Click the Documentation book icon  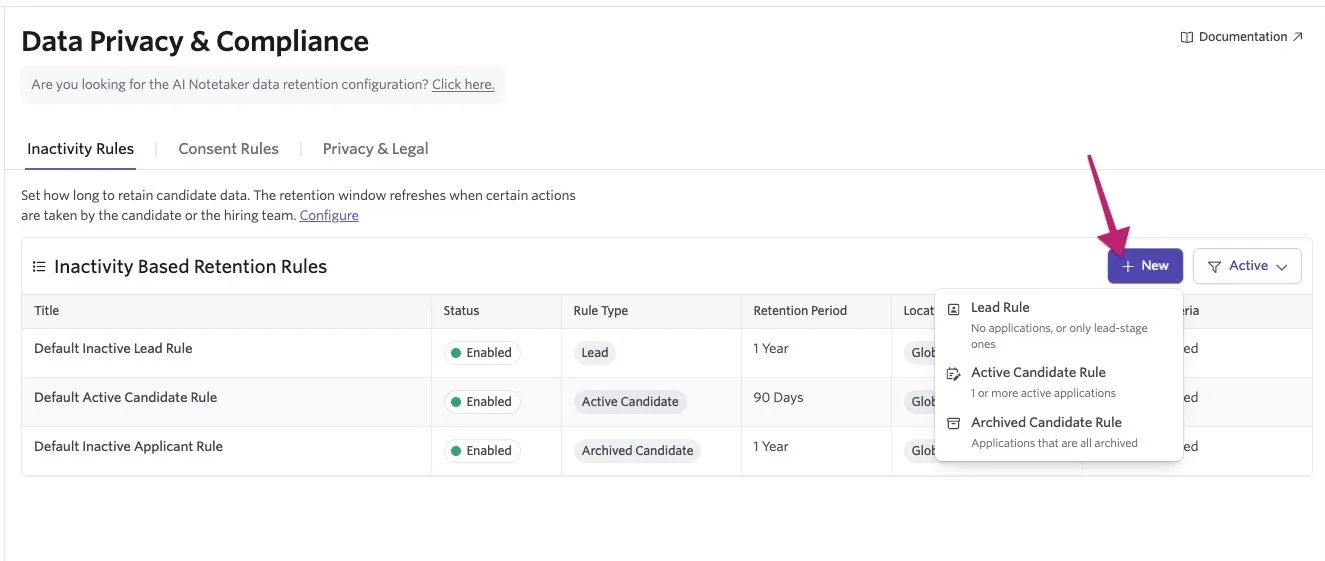click(1187, 37)
